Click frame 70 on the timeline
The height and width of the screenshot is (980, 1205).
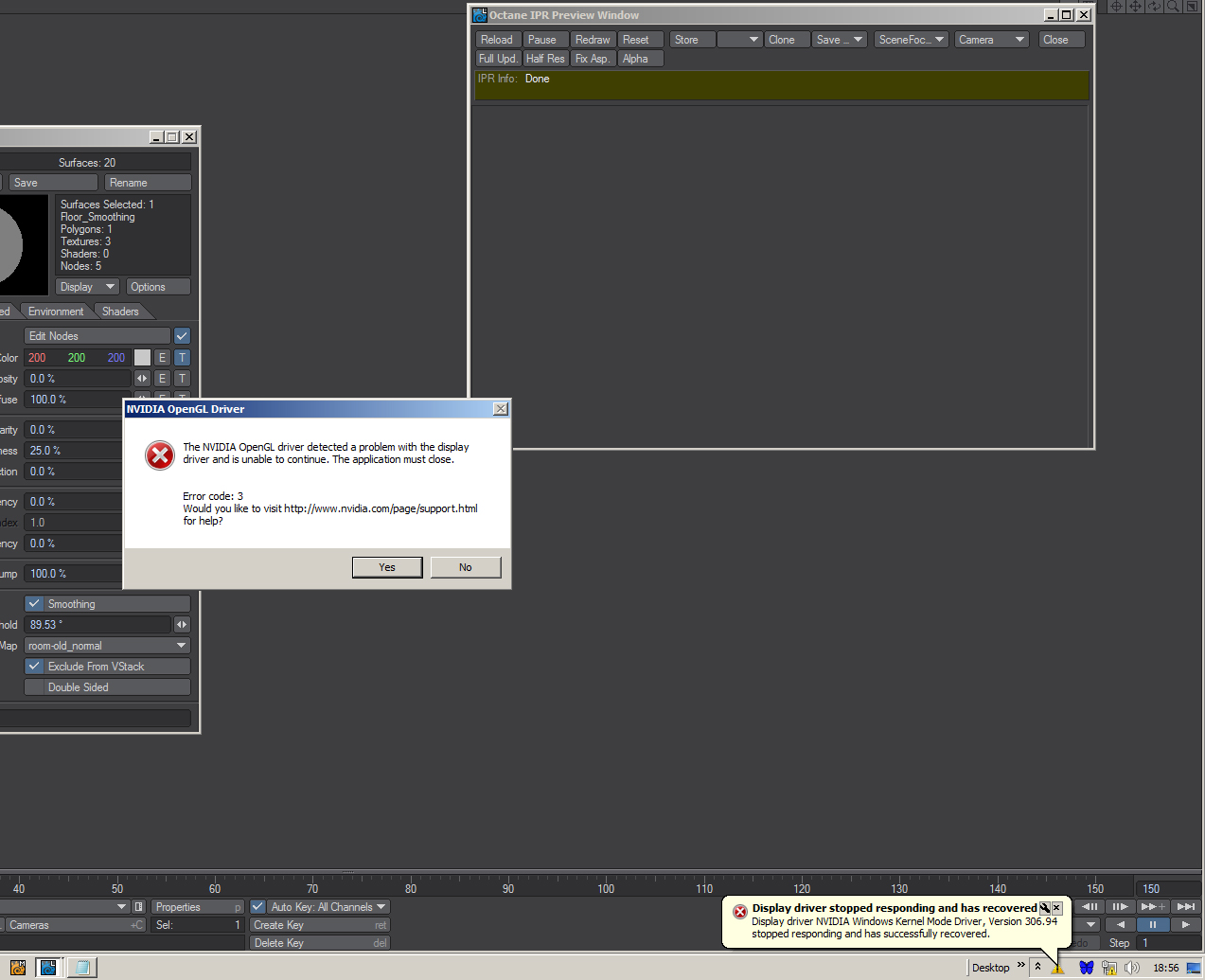point(312,888)
